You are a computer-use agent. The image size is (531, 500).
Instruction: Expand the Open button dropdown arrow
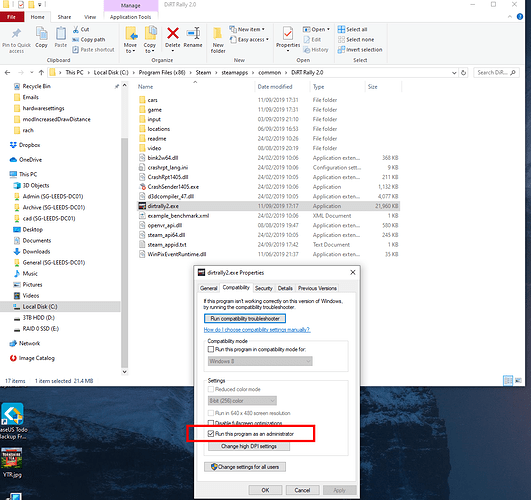click(x=328, y=29)
